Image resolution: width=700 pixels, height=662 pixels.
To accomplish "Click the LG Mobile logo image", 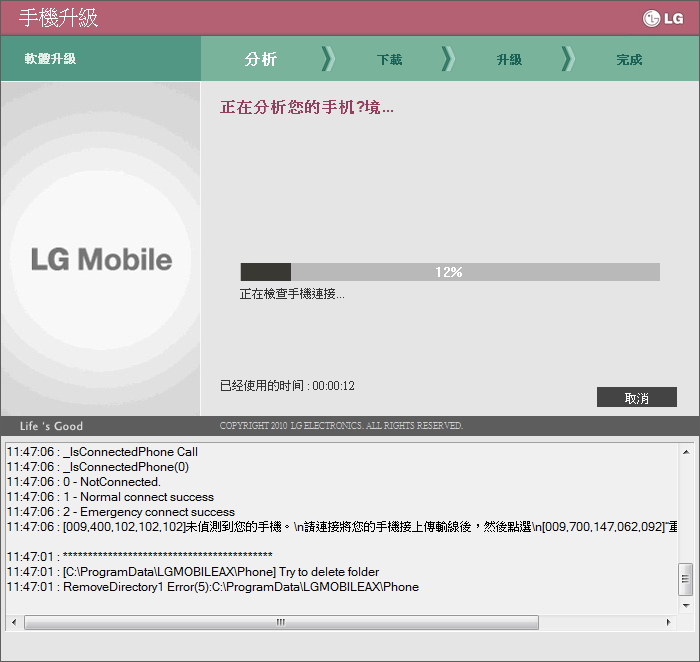I will click(101, 259).
